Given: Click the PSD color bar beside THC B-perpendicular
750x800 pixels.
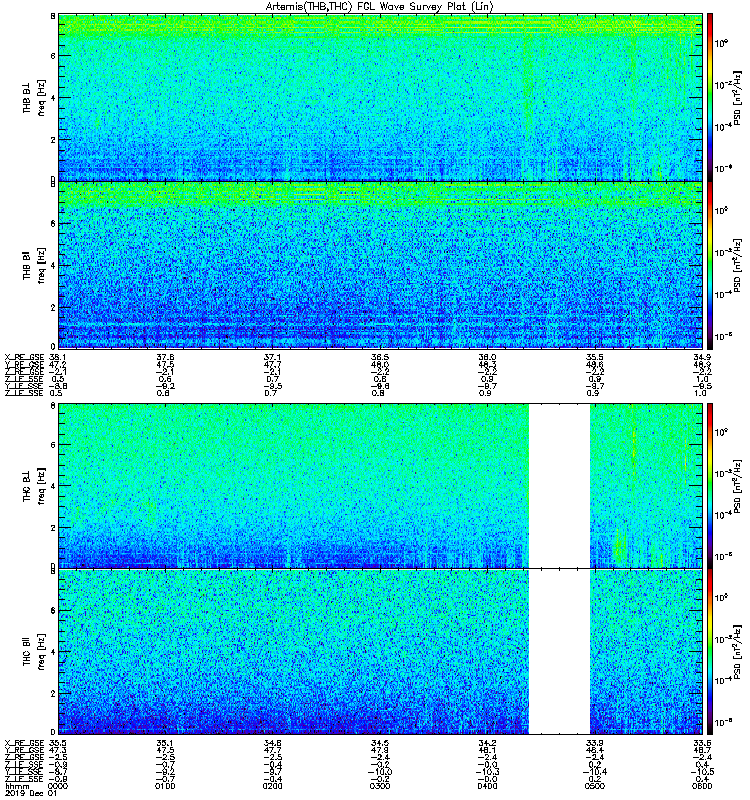Looking at the screenshot, I should click(710, 486).
